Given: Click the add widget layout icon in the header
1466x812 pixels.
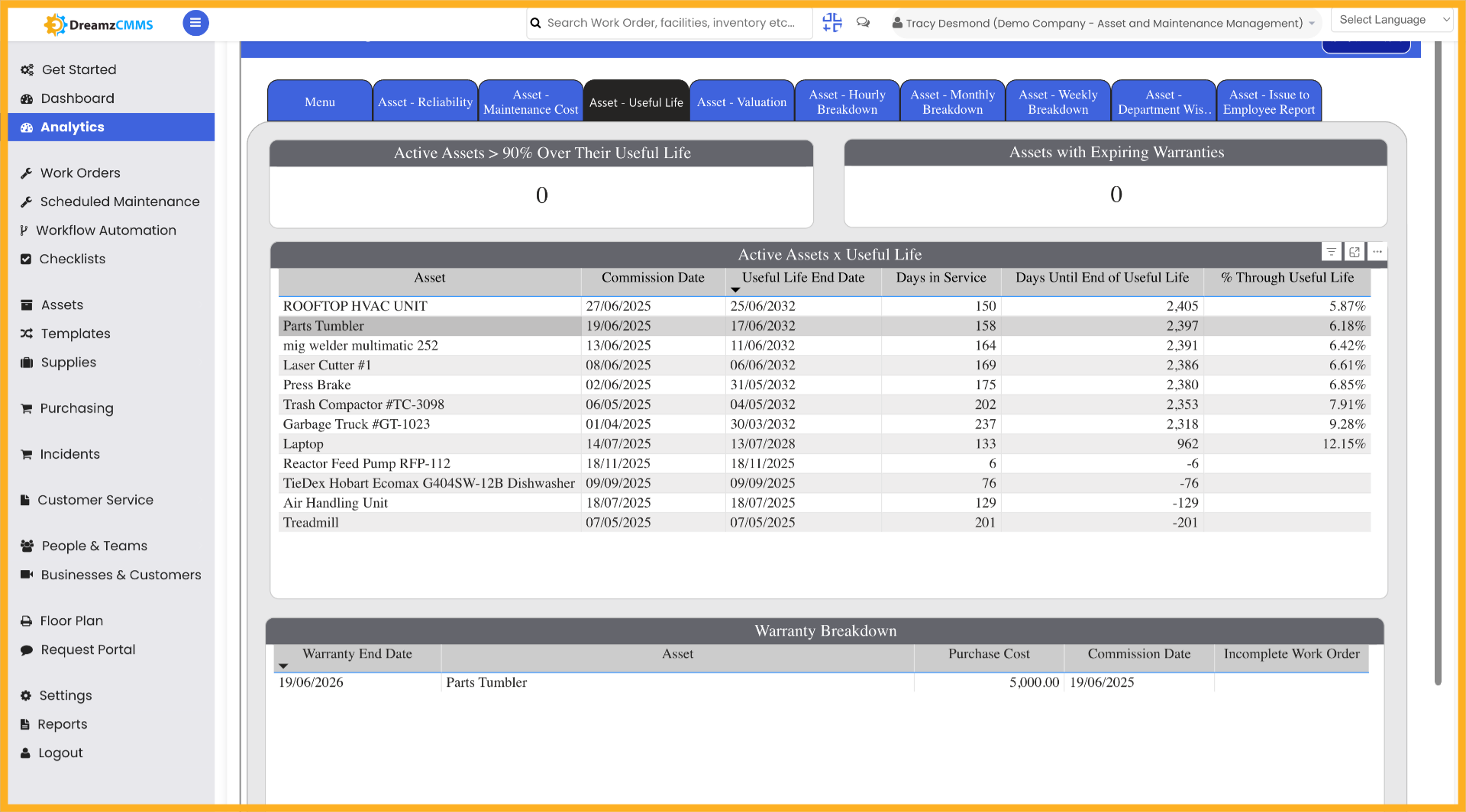Looking at the screenshot, I should [x=831, y=23].
